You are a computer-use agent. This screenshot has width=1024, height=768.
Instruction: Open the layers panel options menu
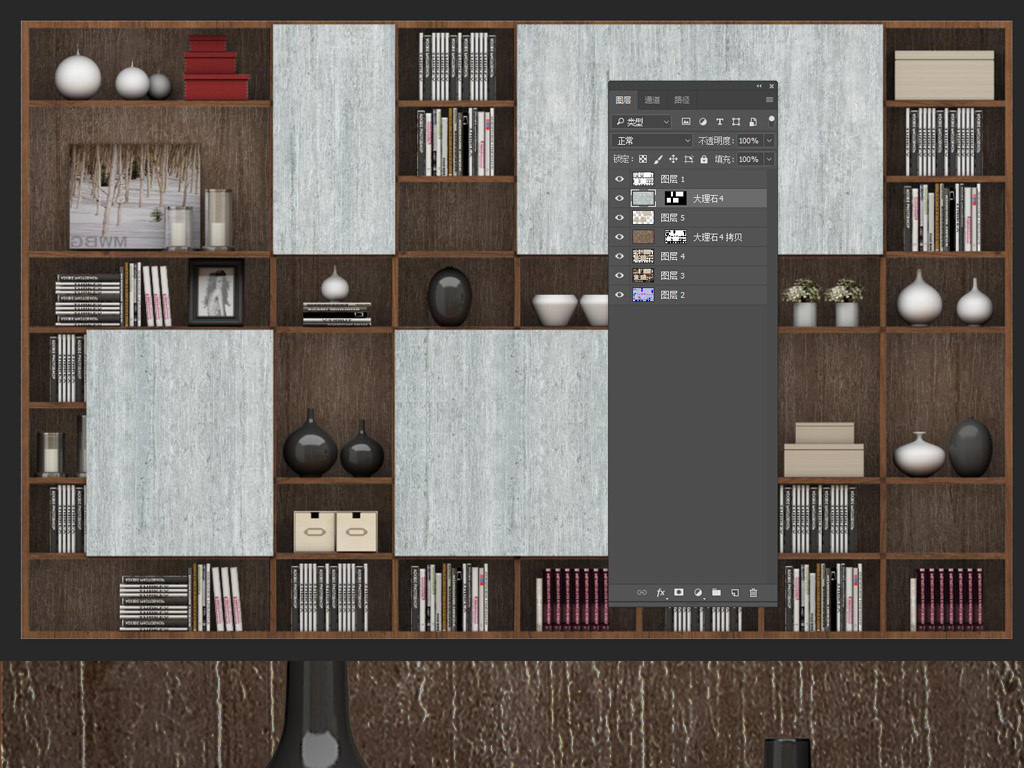pyautogui.click(x=769, y=100)
